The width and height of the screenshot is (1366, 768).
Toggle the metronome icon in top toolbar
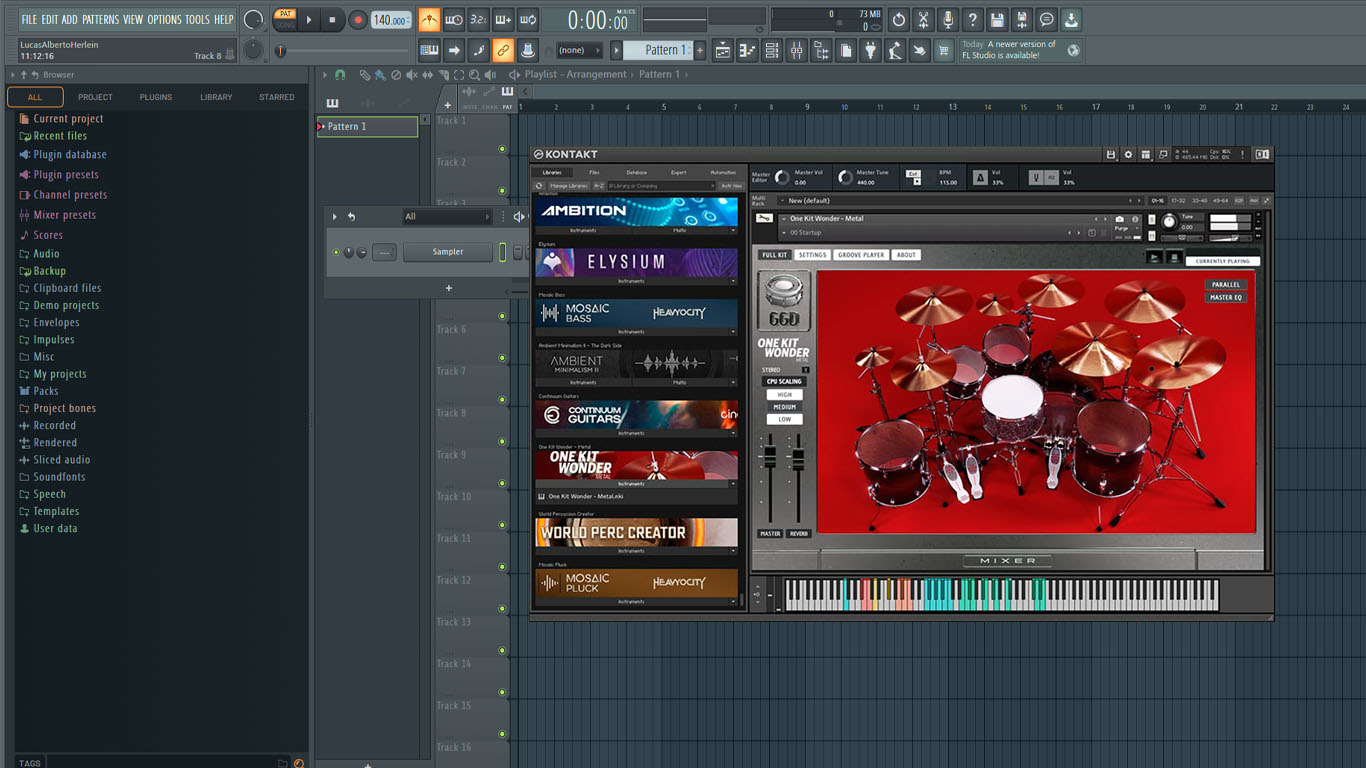pos(429,20)
